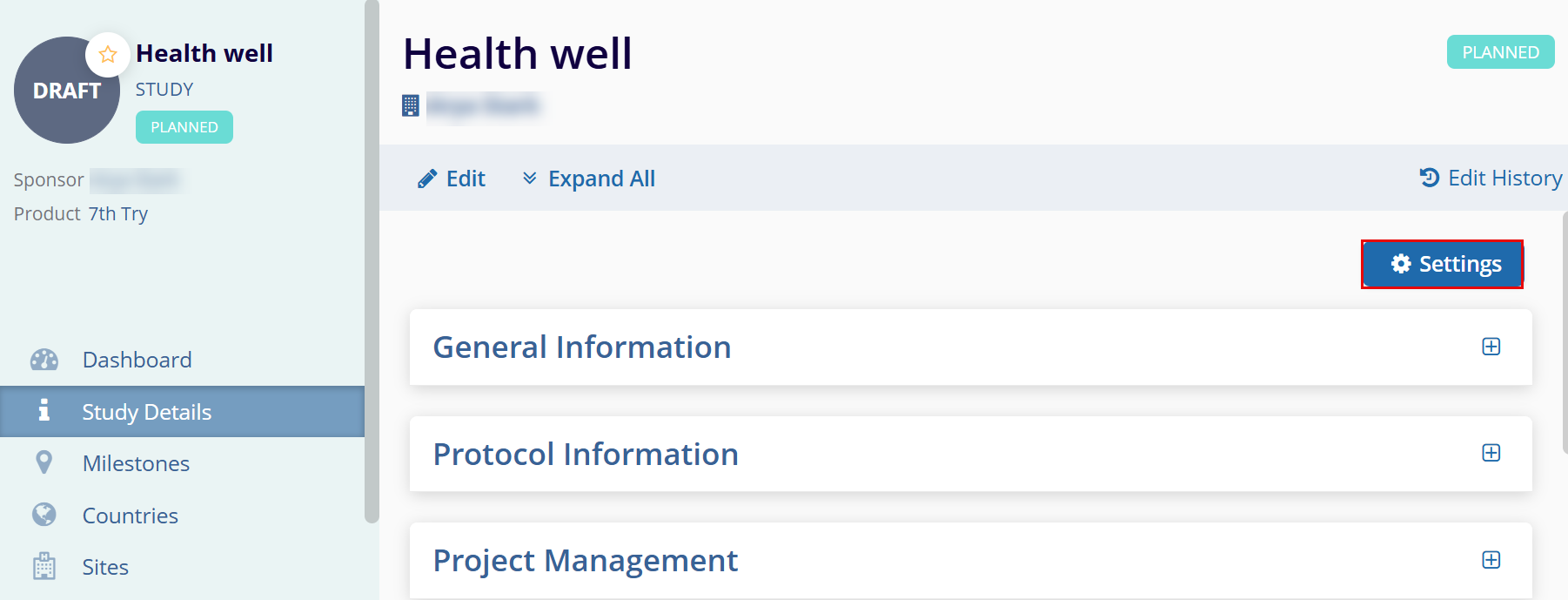Click the sidebar vertical scrollbar
This screenshot has height=600, width=1568.
[x=372, y=261]
